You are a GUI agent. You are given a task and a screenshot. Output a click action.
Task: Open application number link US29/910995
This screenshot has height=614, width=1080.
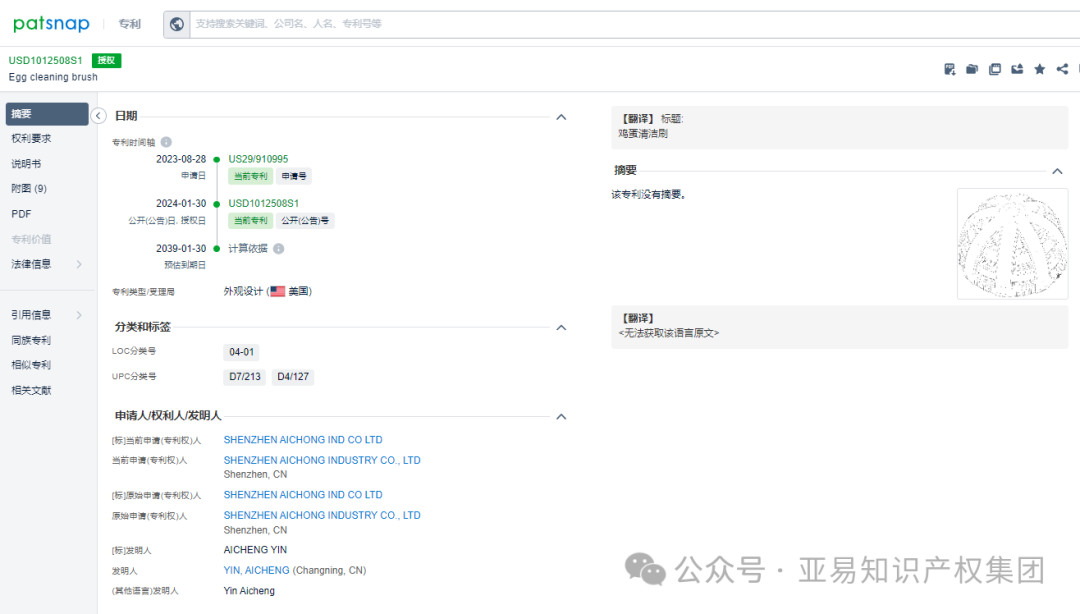(260, 158)
